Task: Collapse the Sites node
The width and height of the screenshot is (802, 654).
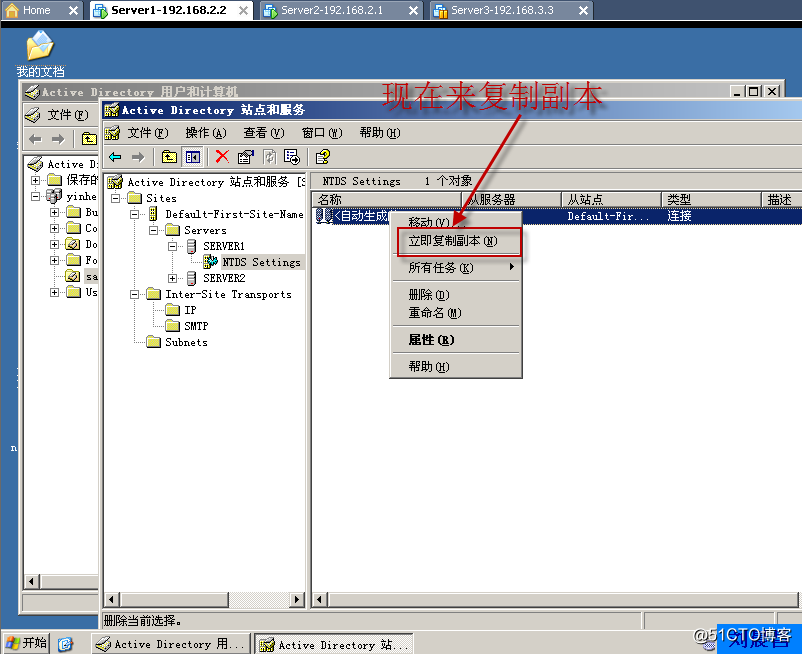Action: coord(116,198)
